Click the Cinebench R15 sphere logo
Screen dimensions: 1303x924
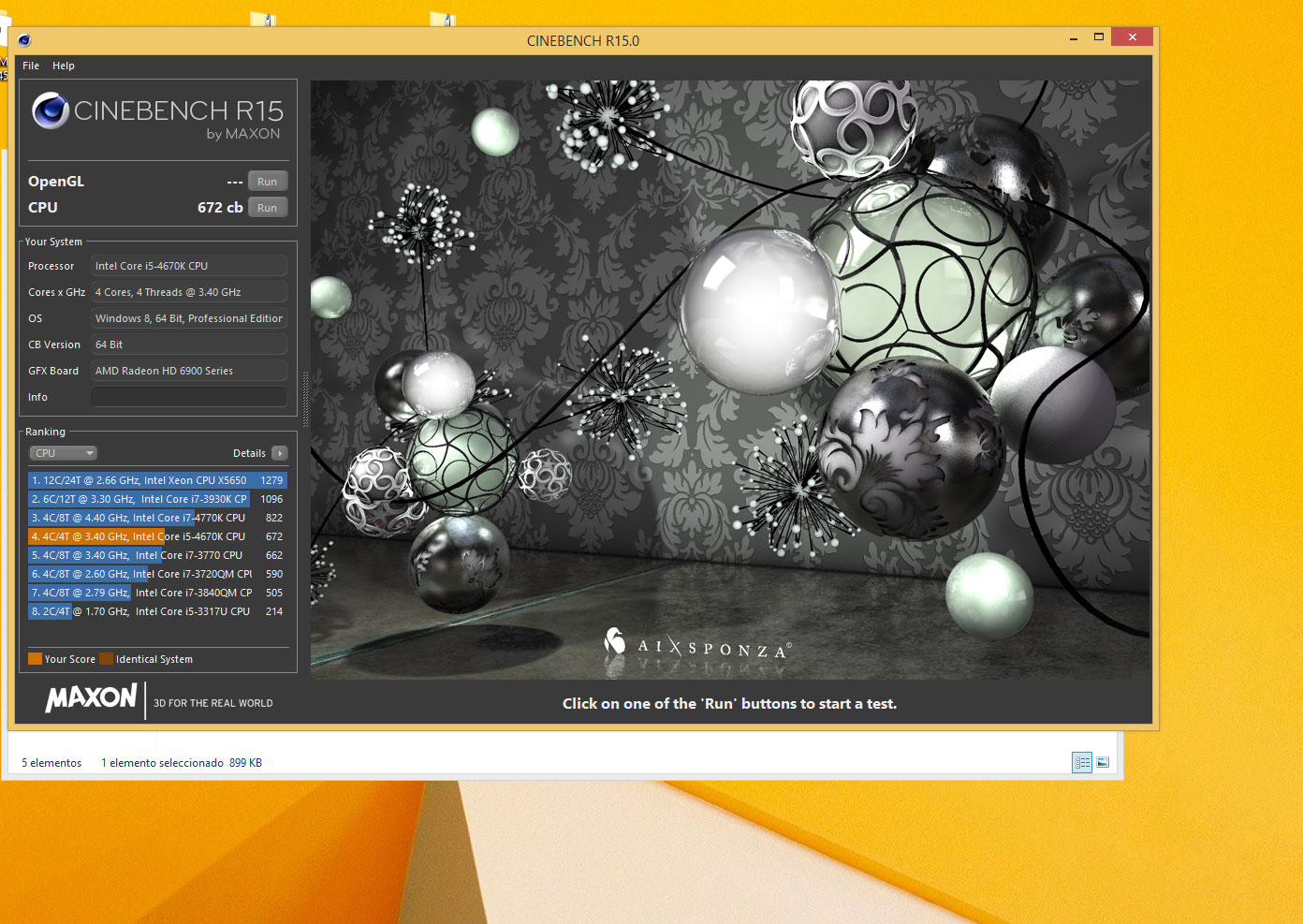[51, 110]
